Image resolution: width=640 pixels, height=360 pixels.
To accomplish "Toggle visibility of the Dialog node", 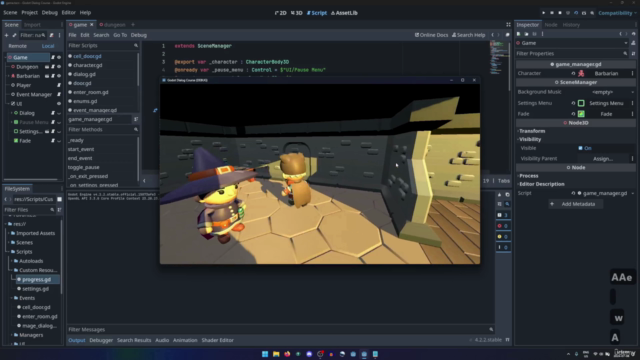I will click(x=59, y=113).
